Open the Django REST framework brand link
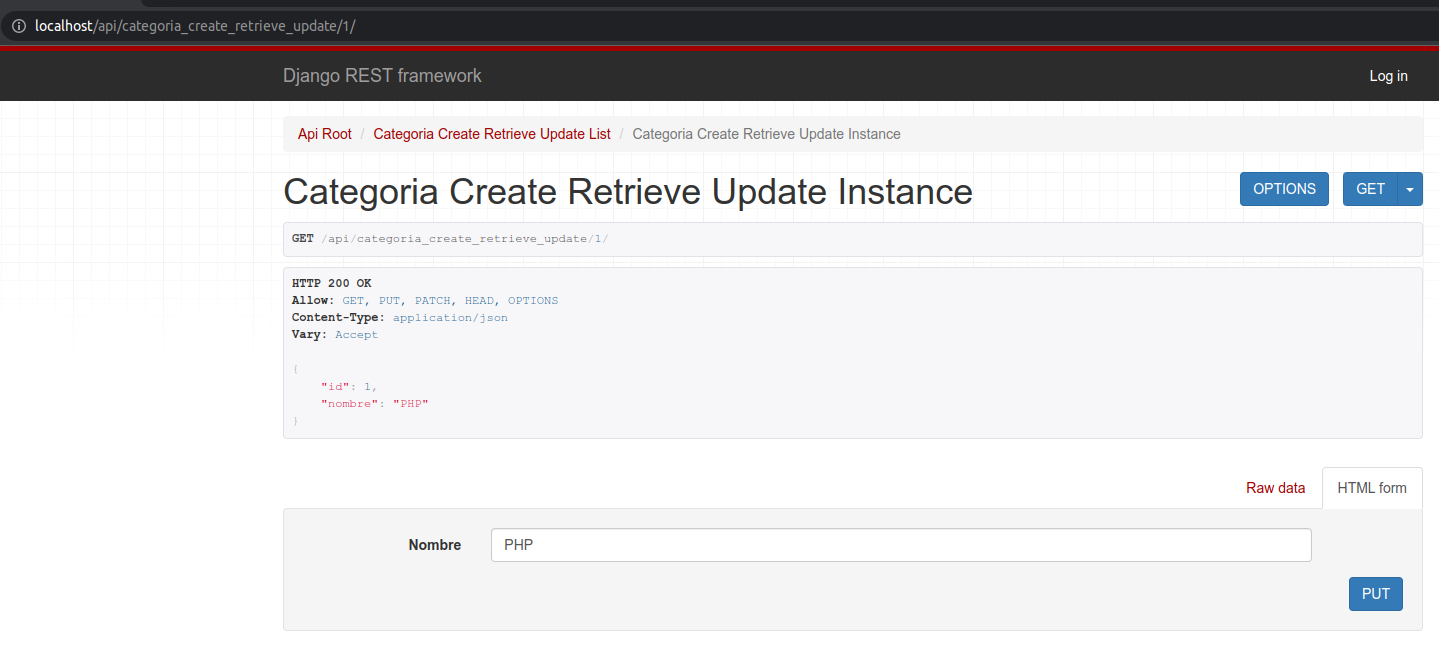This screenshot has width=1439, height=654. pyautogui.click(x=382, y=76)
